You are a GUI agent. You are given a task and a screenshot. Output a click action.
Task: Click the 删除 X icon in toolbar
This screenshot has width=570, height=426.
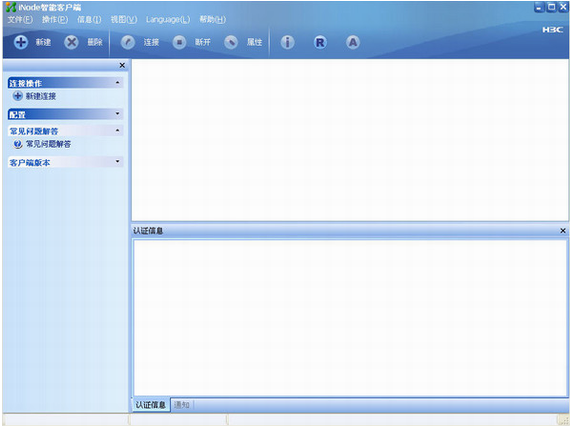pyautogui.click(x=71, y=42)
